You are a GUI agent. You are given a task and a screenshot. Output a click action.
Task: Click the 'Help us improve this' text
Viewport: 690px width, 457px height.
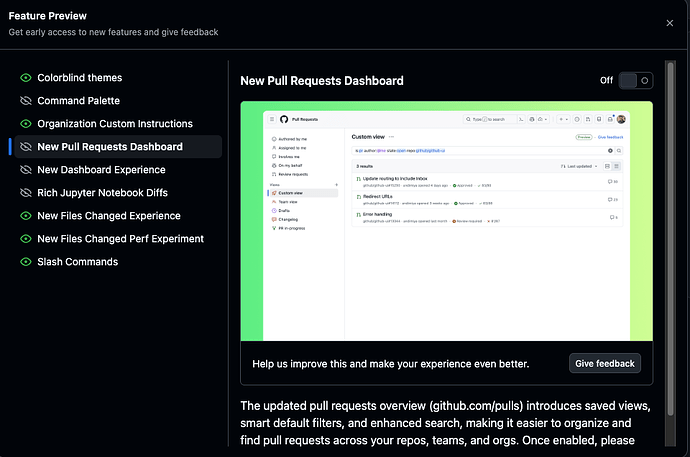tap(390, 364)
